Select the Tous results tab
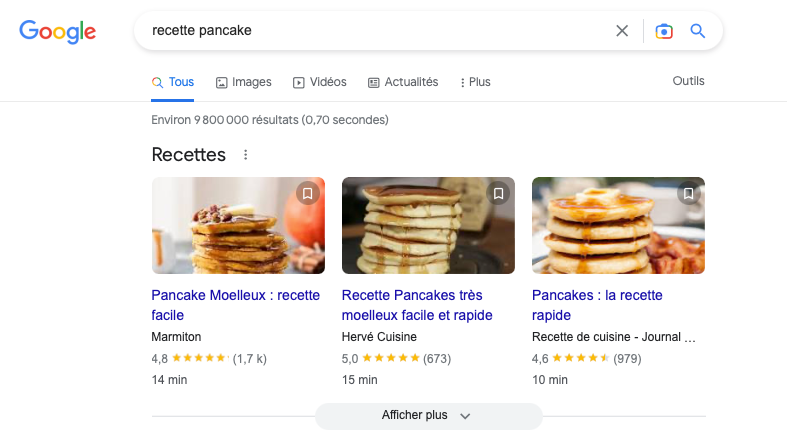Viewport: 787px width, 440px height. [173, 82]
